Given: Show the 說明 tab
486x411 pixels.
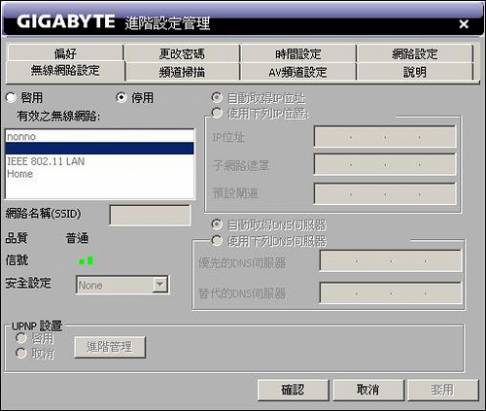Looking at the screenshot, I should point(415,72).
